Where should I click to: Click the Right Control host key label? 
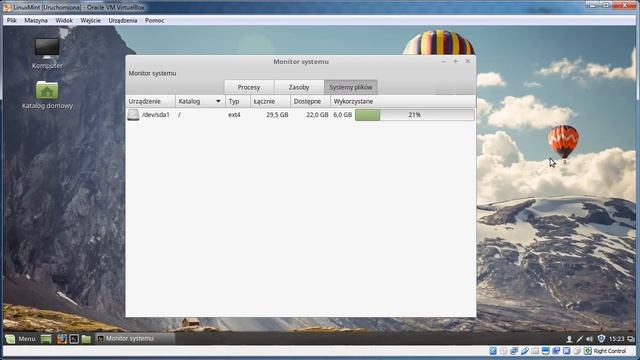click(609, 351)
